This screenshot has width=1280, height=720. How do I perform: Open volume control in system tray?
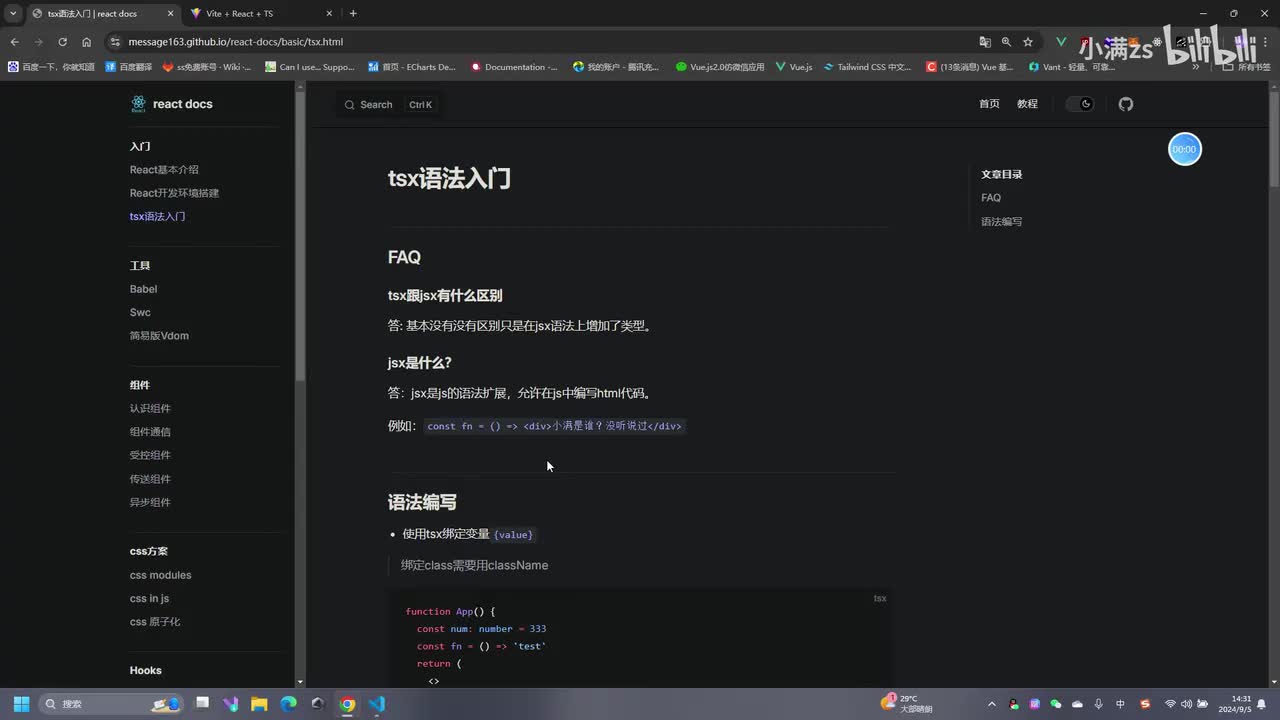click(1186, 704)
